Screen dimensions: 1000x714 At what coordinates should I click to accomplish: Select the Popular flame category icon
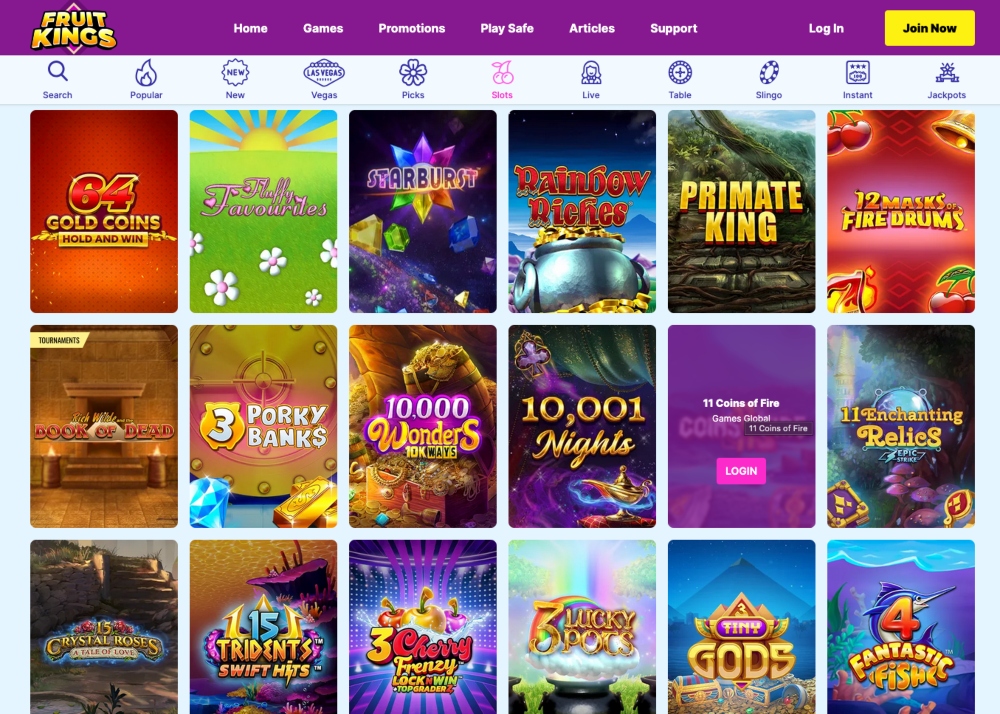[146, 73]
